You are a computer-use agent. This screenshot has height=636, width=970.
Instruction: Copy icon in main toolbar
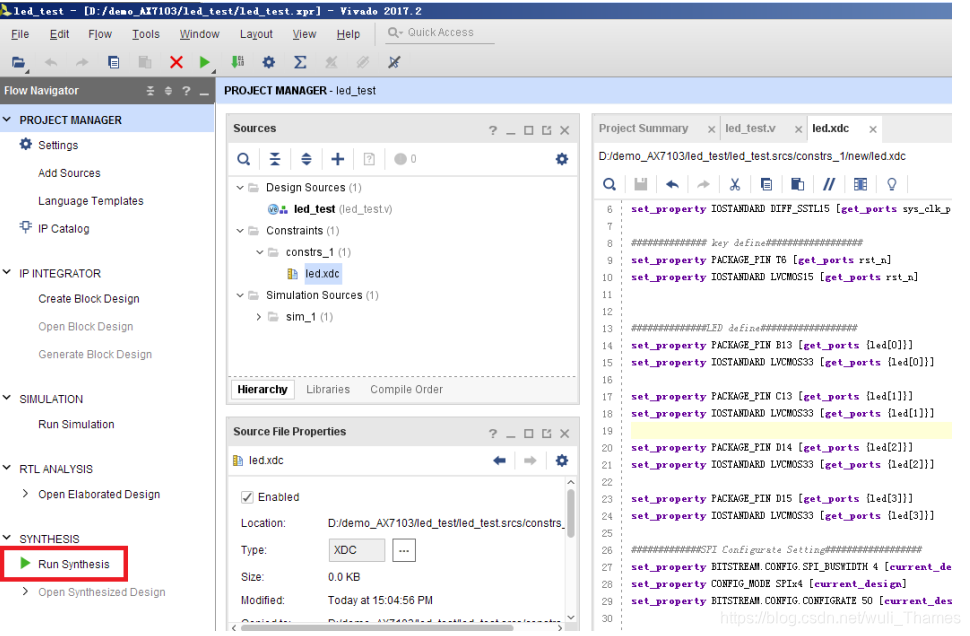(113, 62)
